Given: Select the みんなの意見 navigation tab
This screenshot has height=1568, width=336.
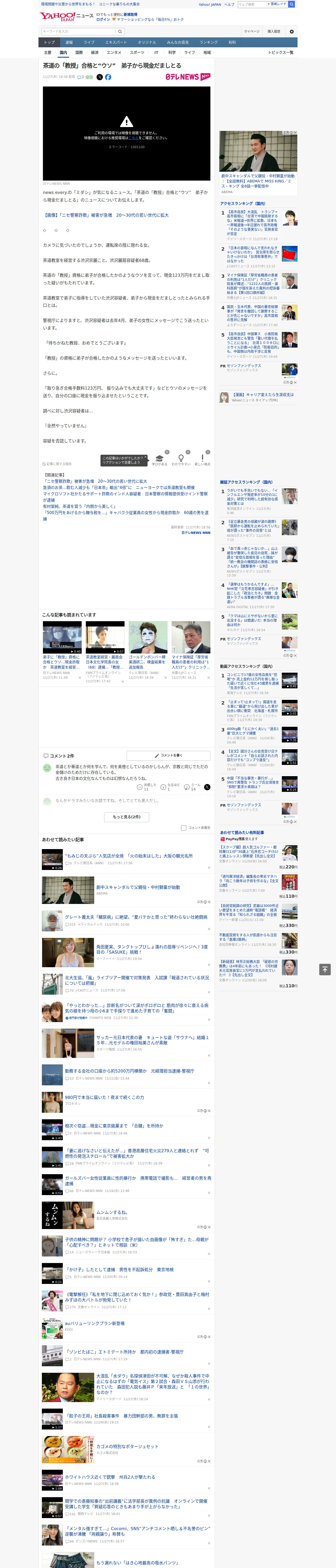Looking at the screenshot, I should [x=177, y=43].
